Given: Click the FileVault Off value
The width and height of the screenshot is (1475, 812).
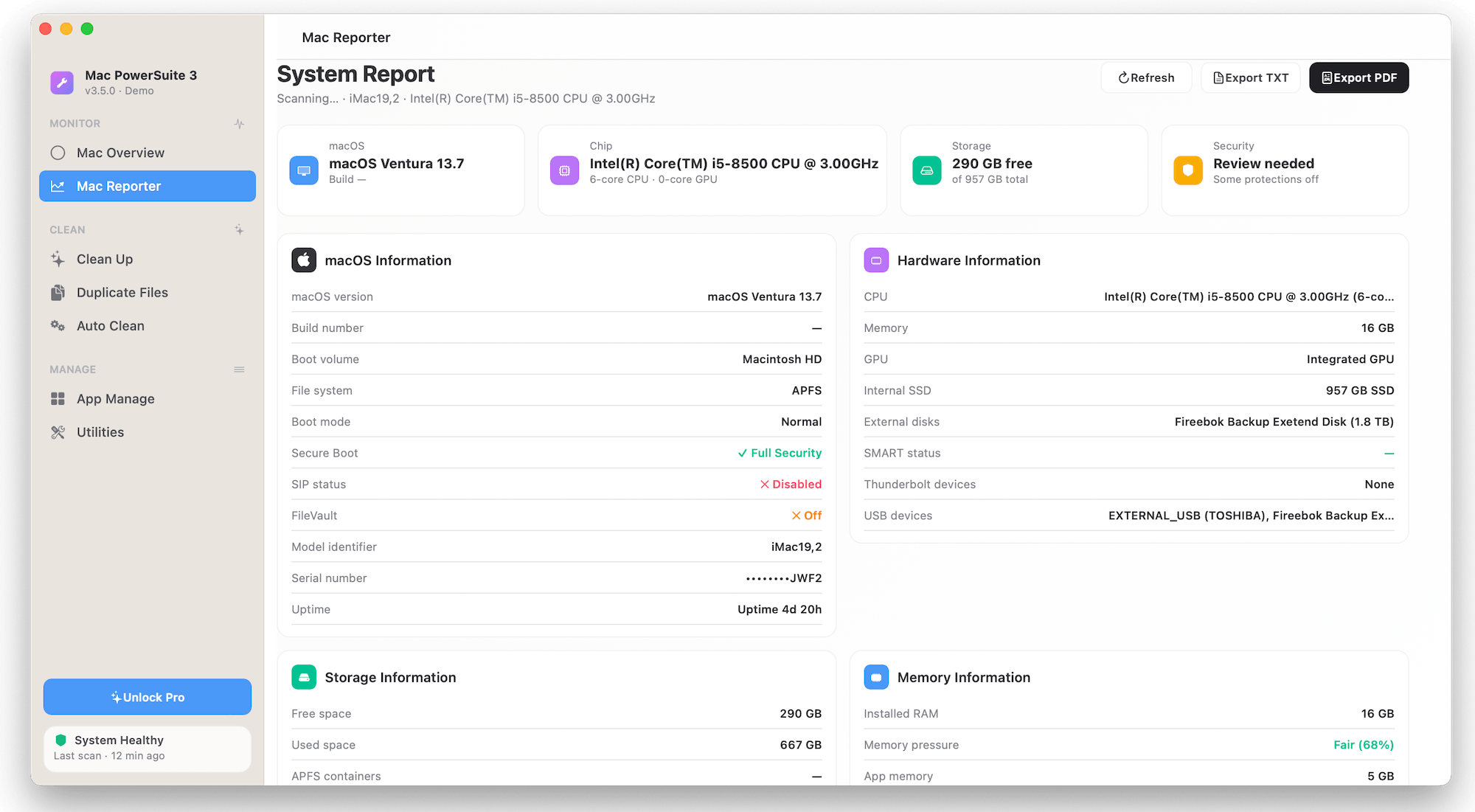Looking at the screenshot, I should coord(806,516).
